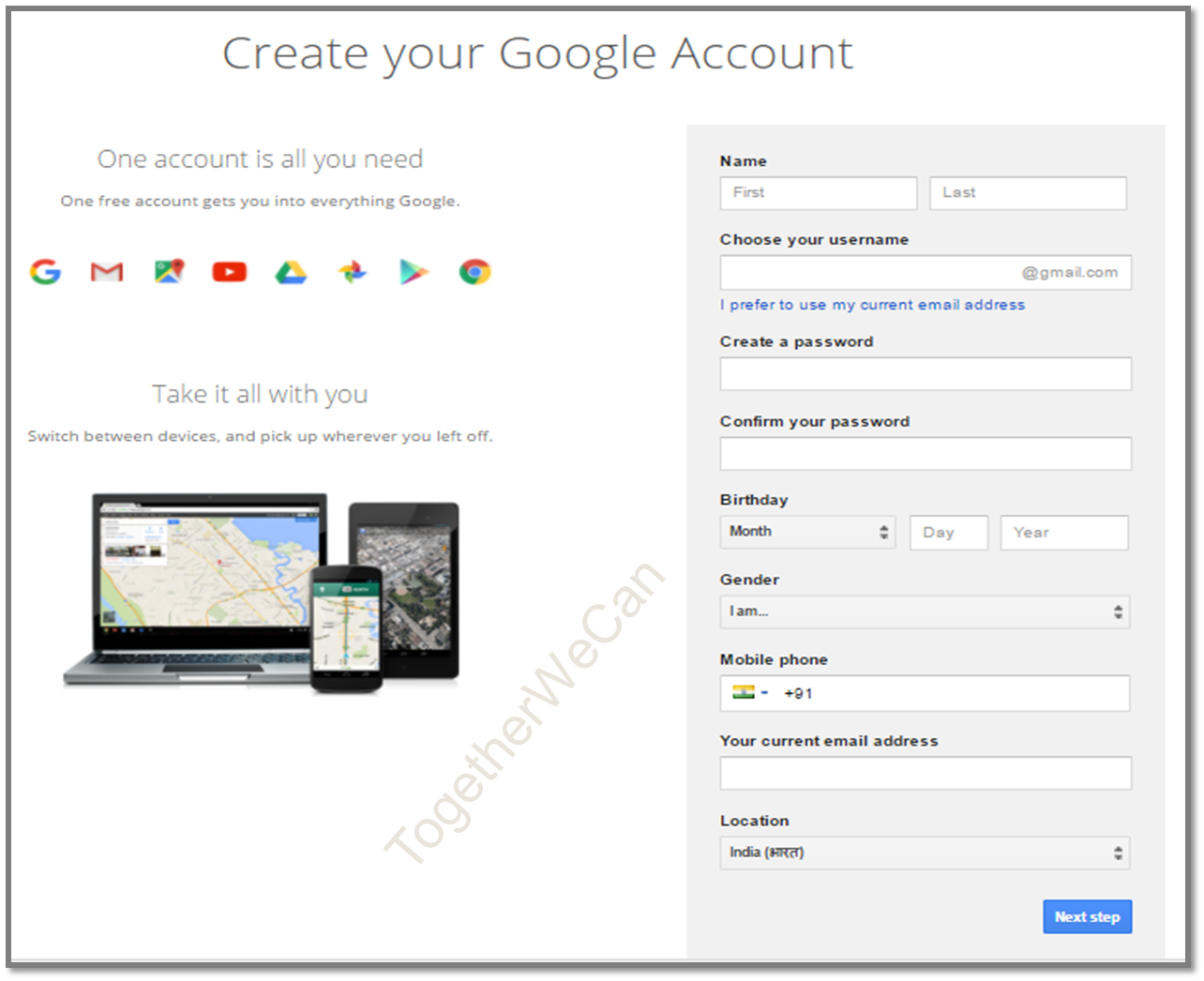1204x981 pixels.
Task: Click the 'Name' label
Action: 744,161
